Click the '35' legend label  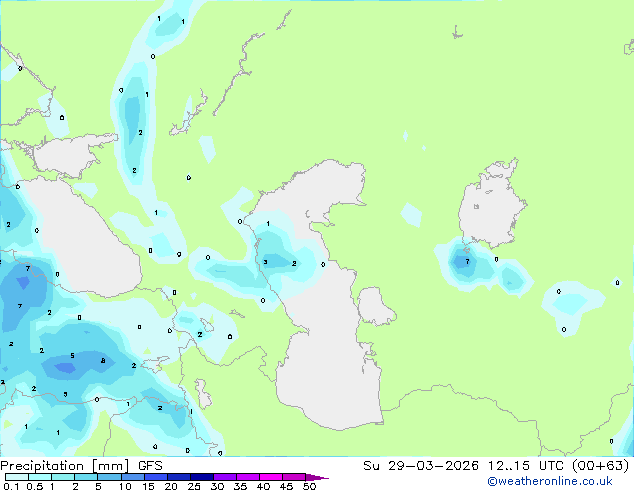[240, 486]
